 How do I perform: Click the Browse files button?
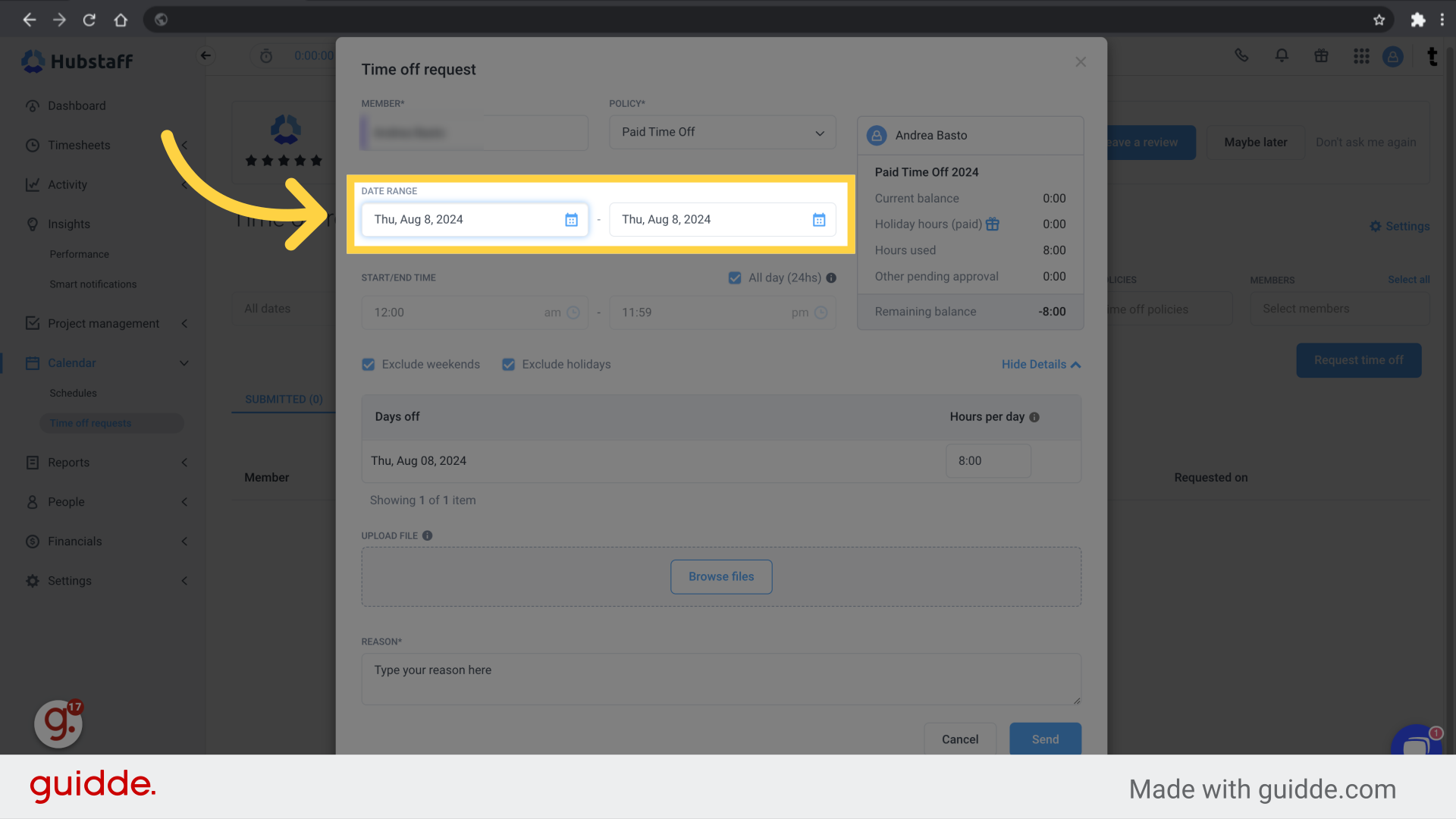click(720, 576)
